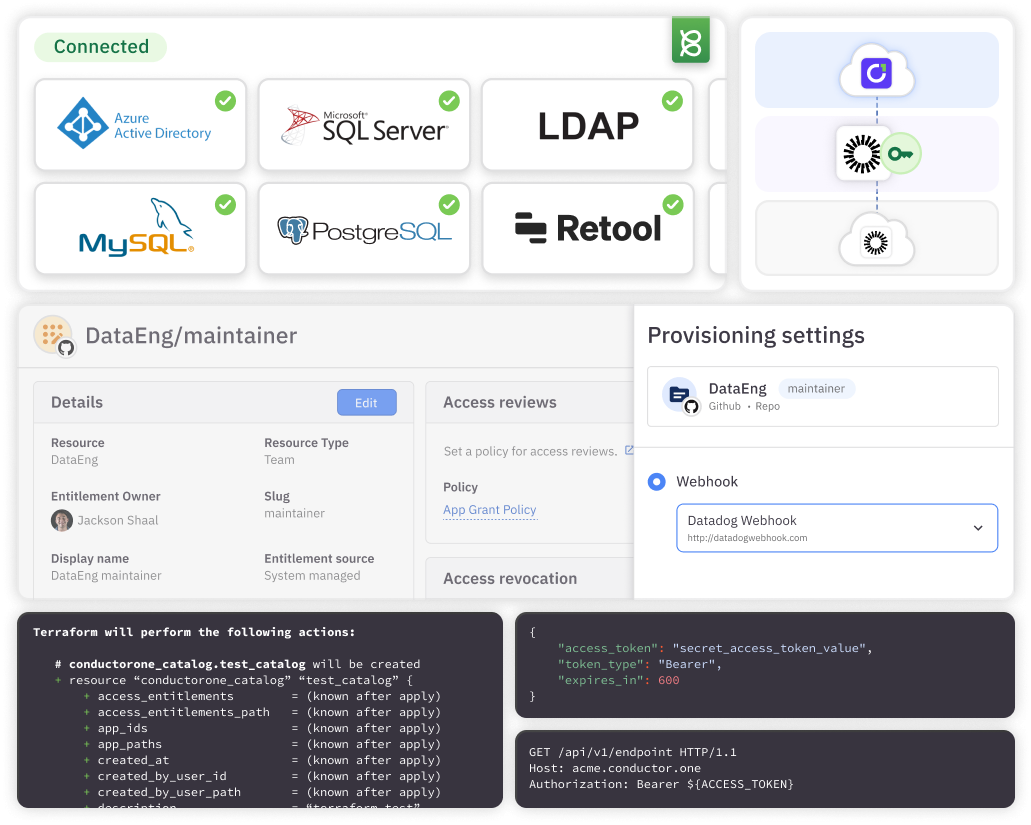Click the DataEng GitHub repo icon
This screenshot has height=825, width=1031.
pos(681,396)
